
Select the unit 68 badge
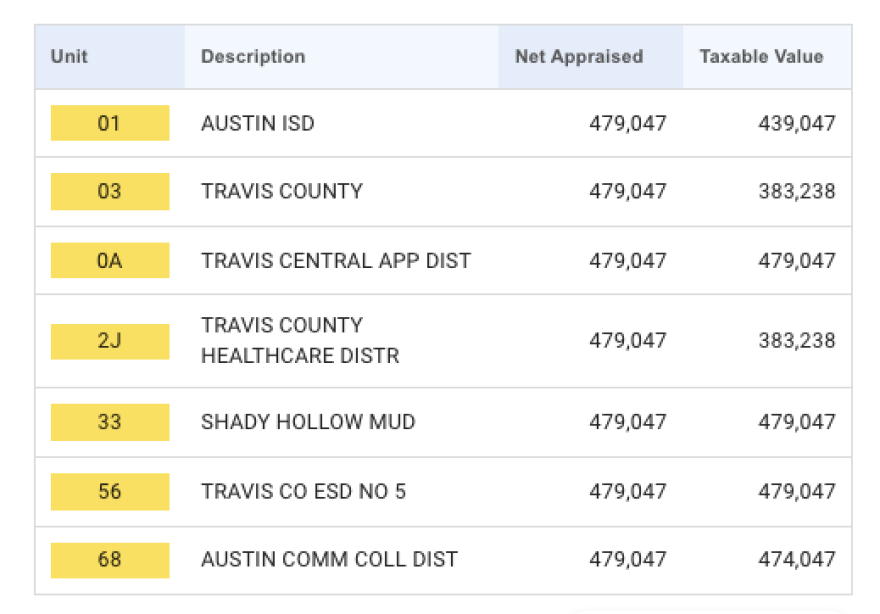[110, 560]
